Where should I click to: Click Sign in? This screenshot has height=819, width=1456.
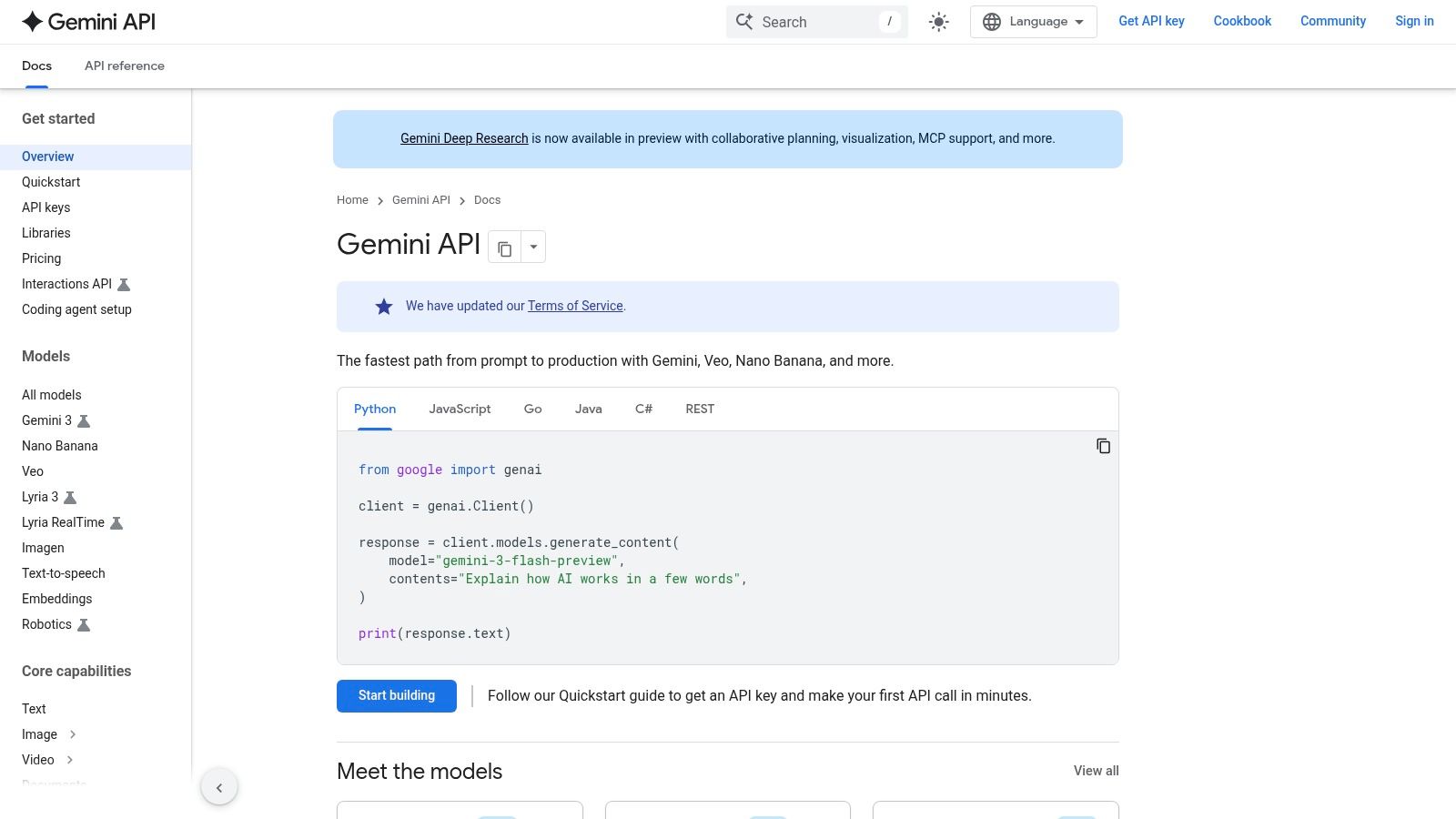(1414, 21)
